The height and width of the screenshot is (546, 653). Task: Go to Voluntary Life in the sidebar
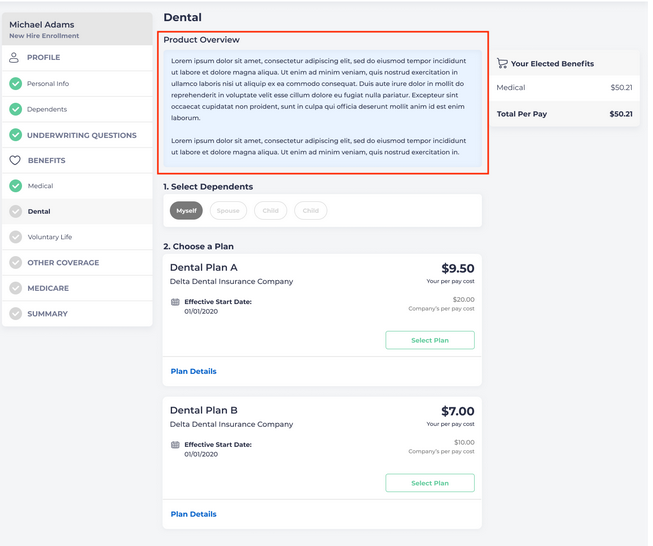click(x=50, y=237)
